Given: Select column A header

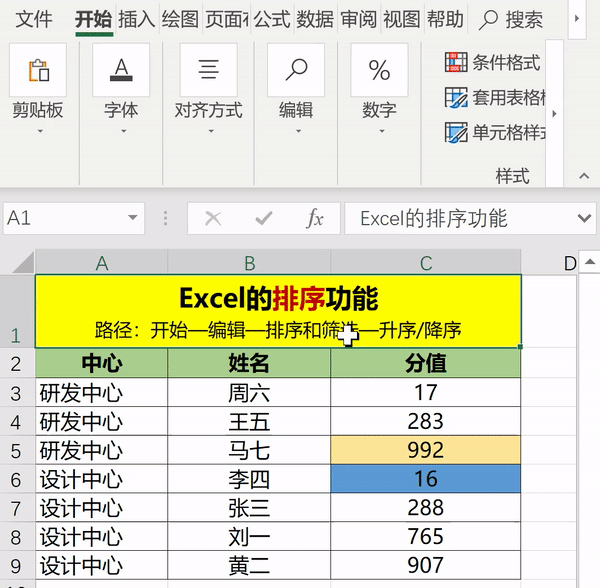Looking at the screenshot, I should point(101,263).
